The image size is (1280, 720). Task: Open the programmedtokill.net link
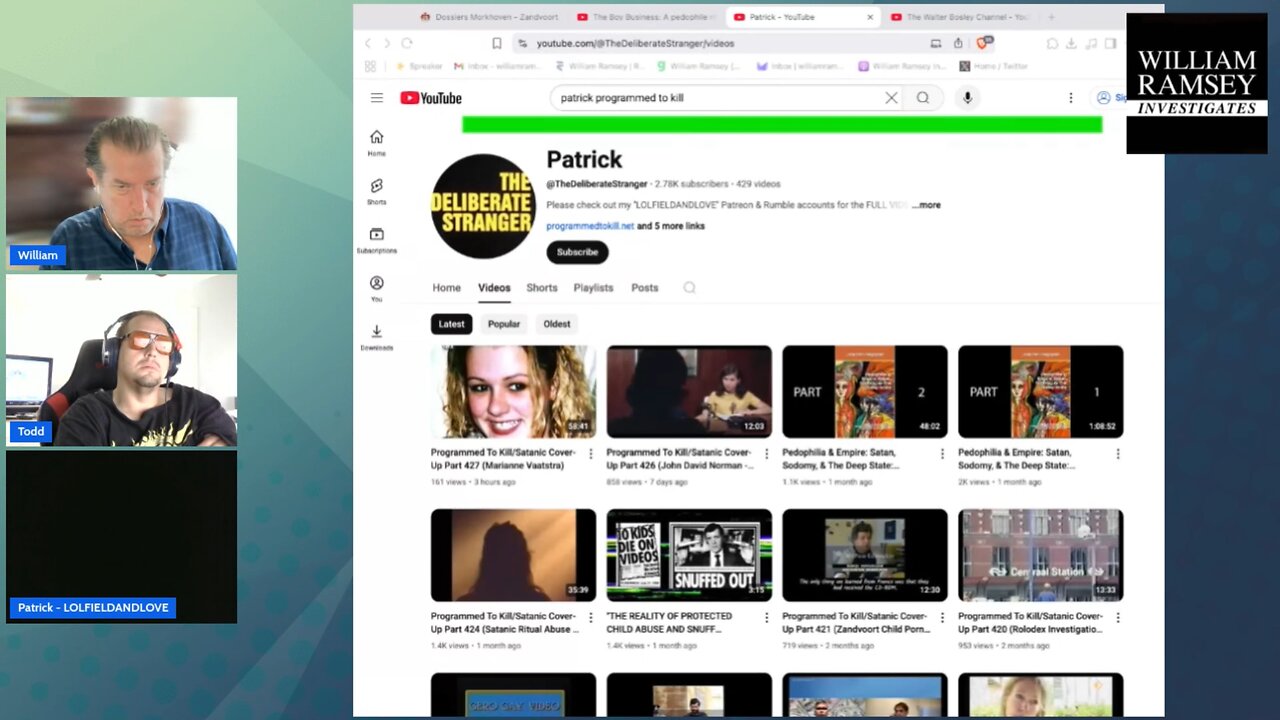tap(590, 226)
